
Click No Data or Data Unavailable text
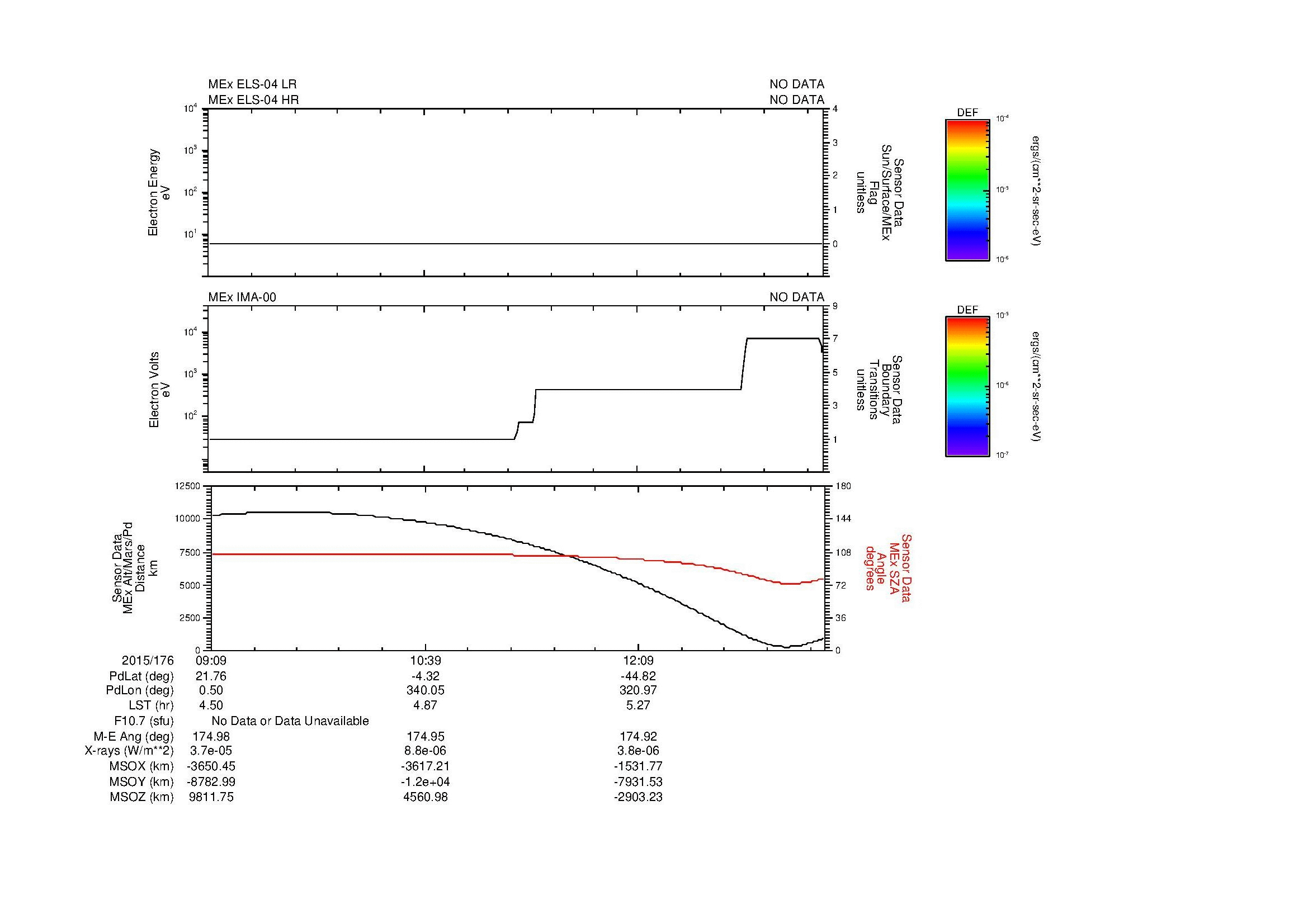290,721
